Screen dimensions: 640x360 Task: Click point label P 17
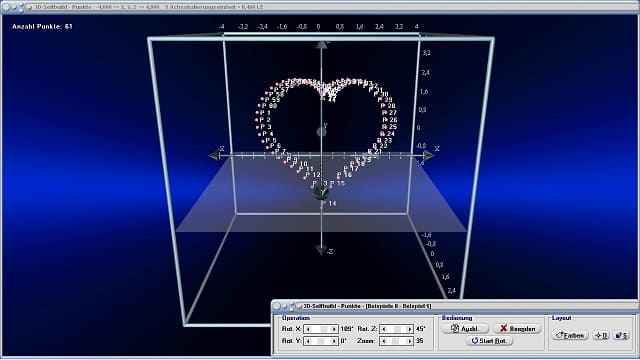(x=351, y=168)
